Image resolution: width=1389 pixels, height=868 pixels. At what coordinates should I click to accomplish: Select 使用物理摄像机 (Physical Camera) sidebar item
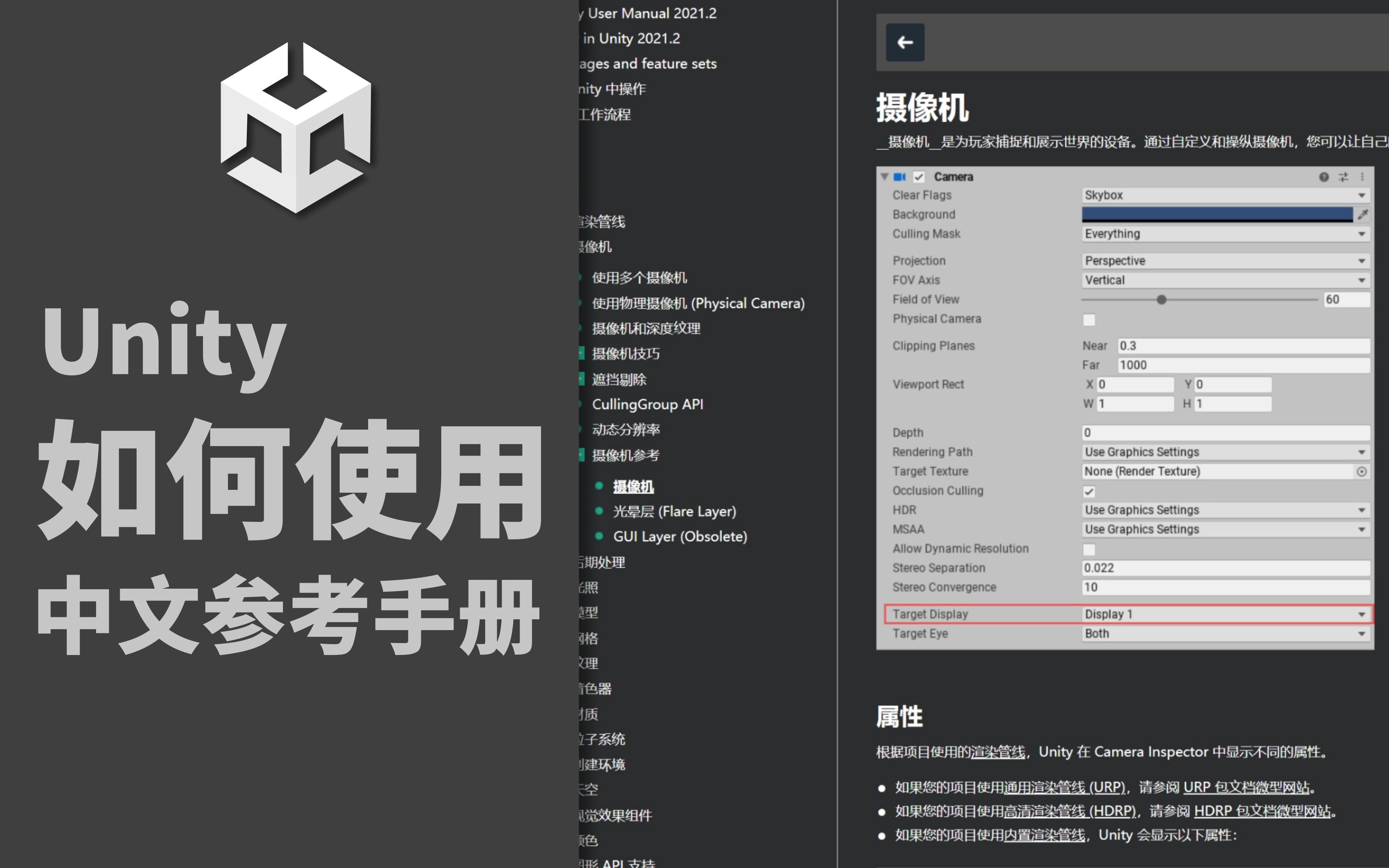(698, 303)
